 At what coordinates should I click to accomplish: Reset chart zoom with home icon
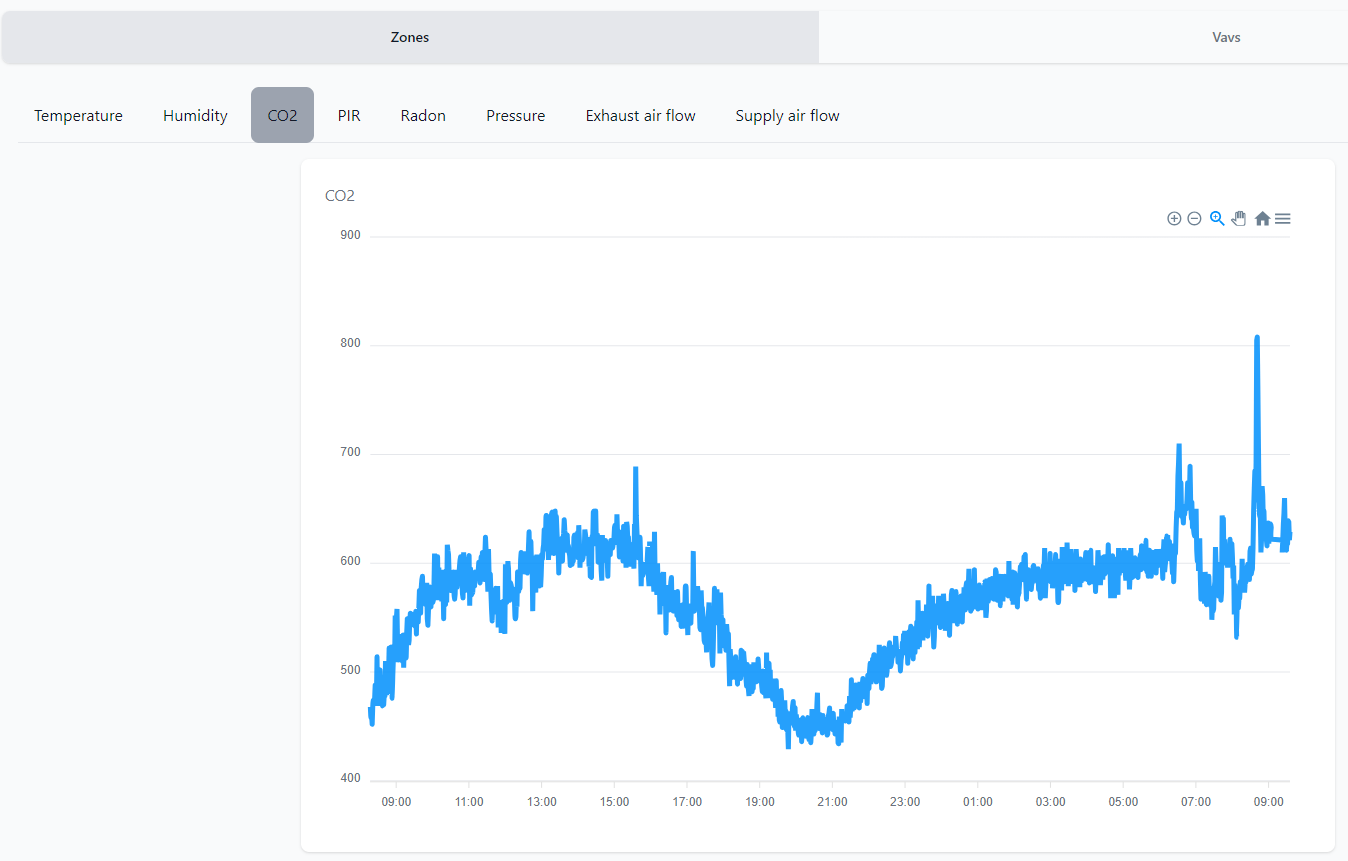(1262, 219)
